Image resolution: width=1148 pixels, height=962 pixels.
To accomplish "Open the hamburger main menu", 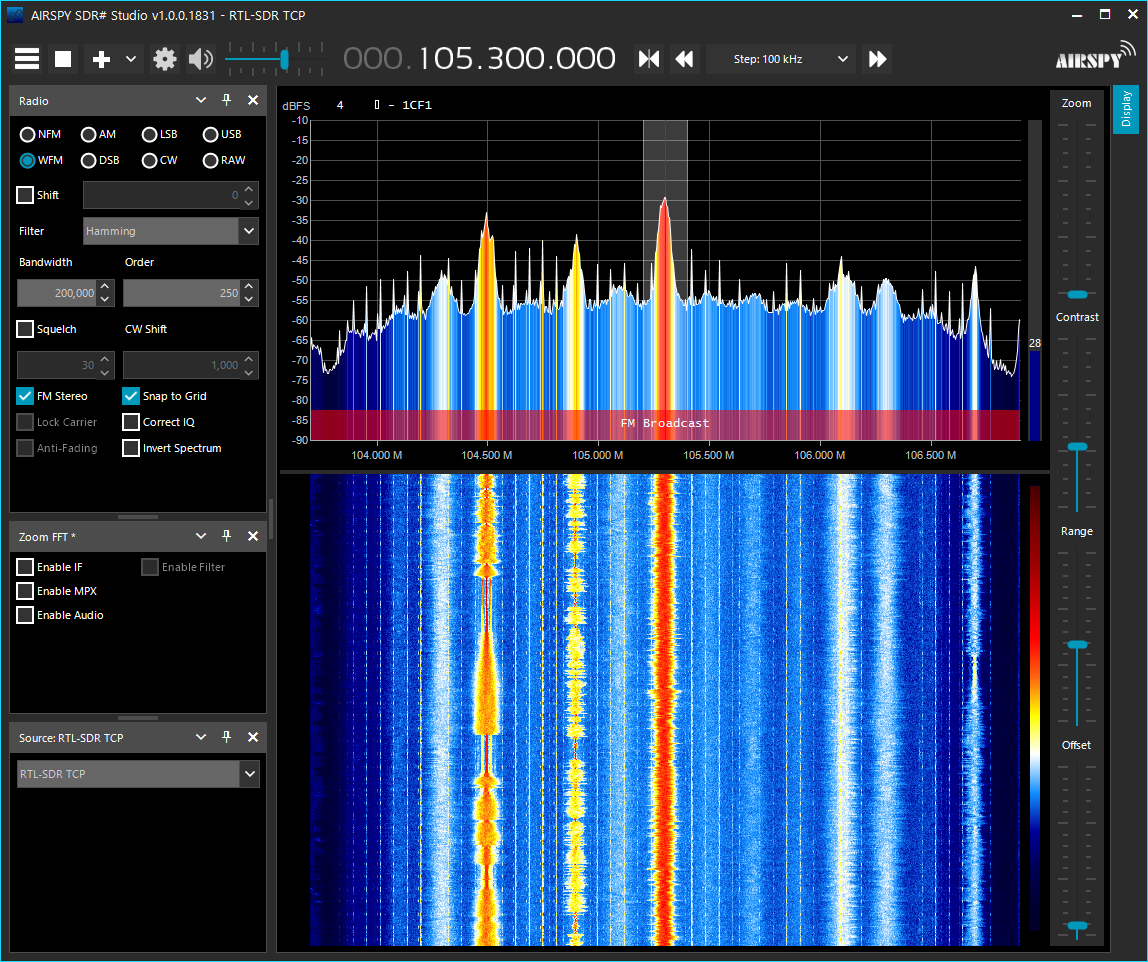I will (27, 59).
